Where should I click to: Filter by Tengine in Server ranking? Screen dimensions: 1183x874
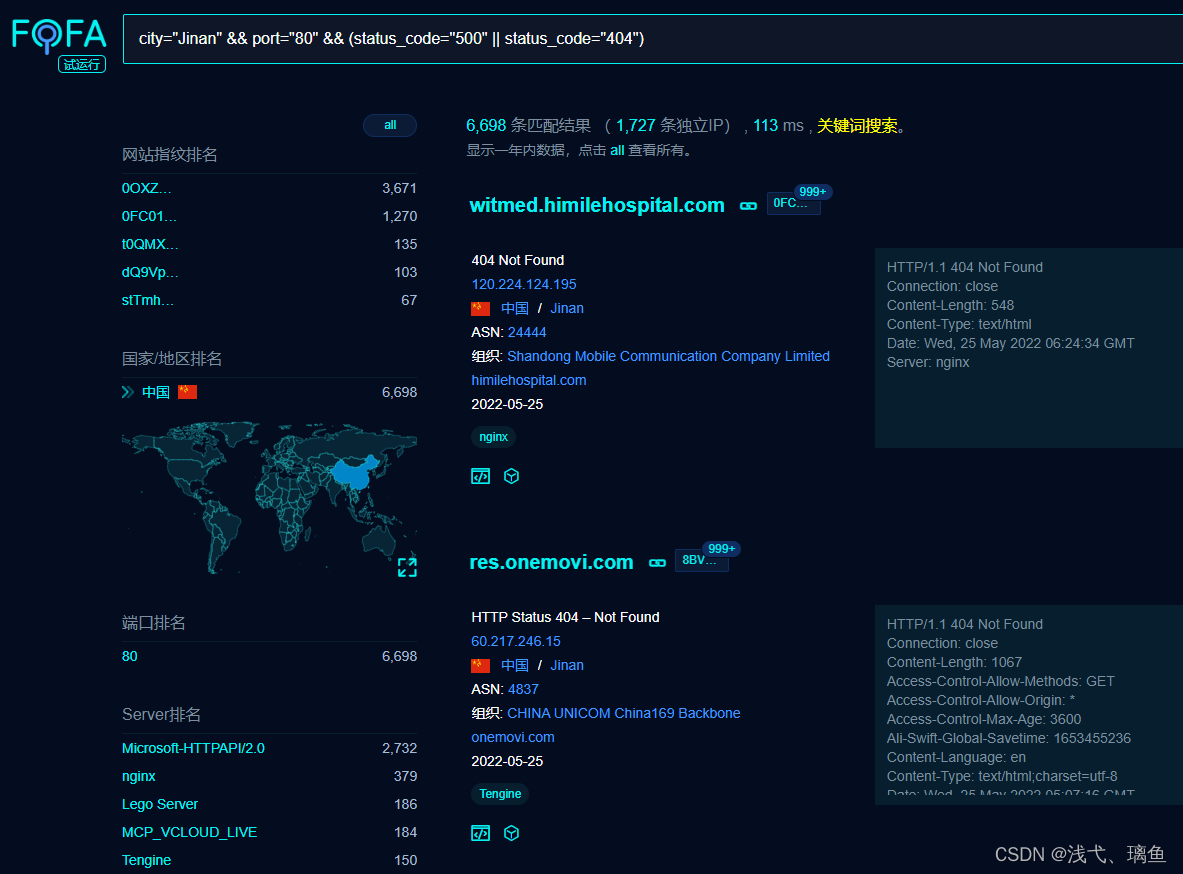click(146, 860)
